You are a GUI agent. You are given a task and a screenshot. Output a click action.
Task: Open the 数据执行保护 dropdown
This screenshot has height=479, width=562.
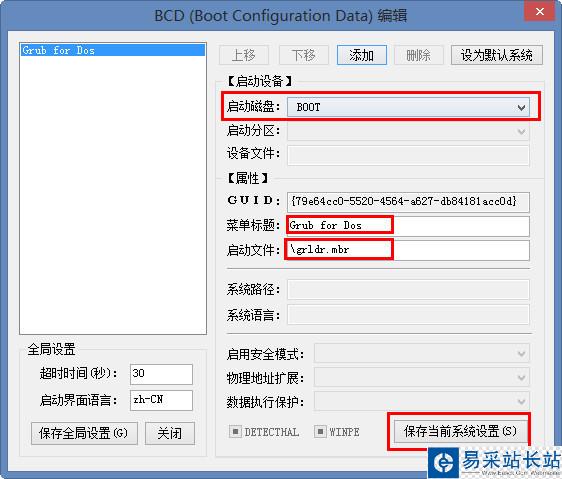tap(422, 401)
